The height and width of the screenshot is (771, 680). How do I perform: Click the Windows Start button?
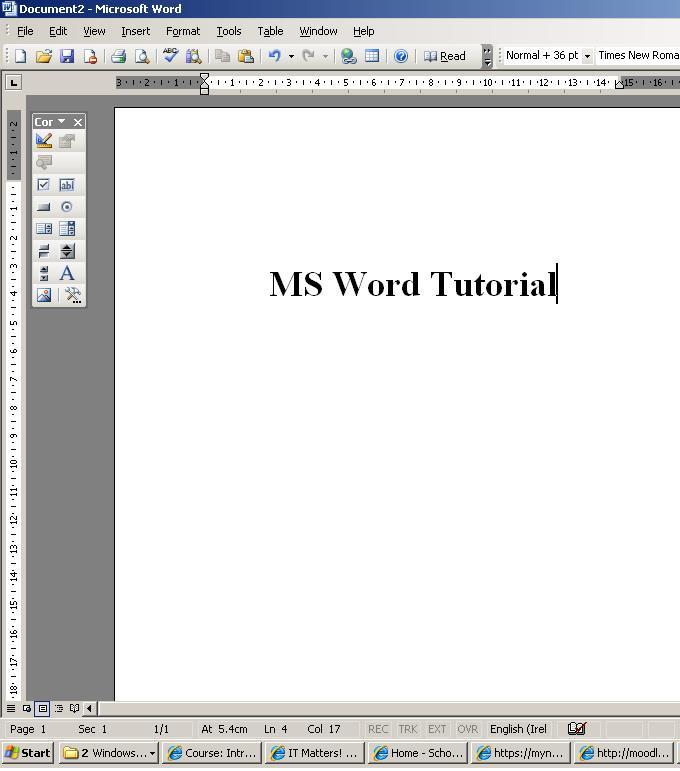point(28,753)
